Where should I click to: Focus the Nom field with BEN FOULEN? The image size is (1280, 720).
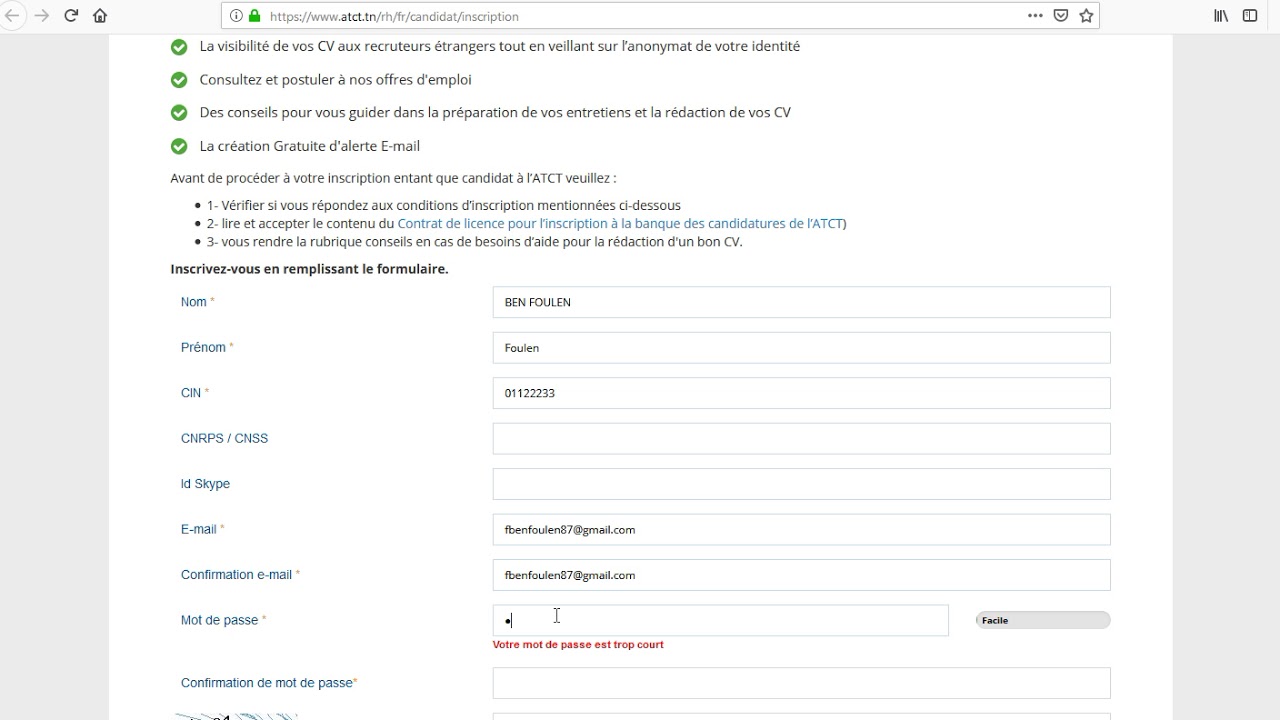point(801,302)
